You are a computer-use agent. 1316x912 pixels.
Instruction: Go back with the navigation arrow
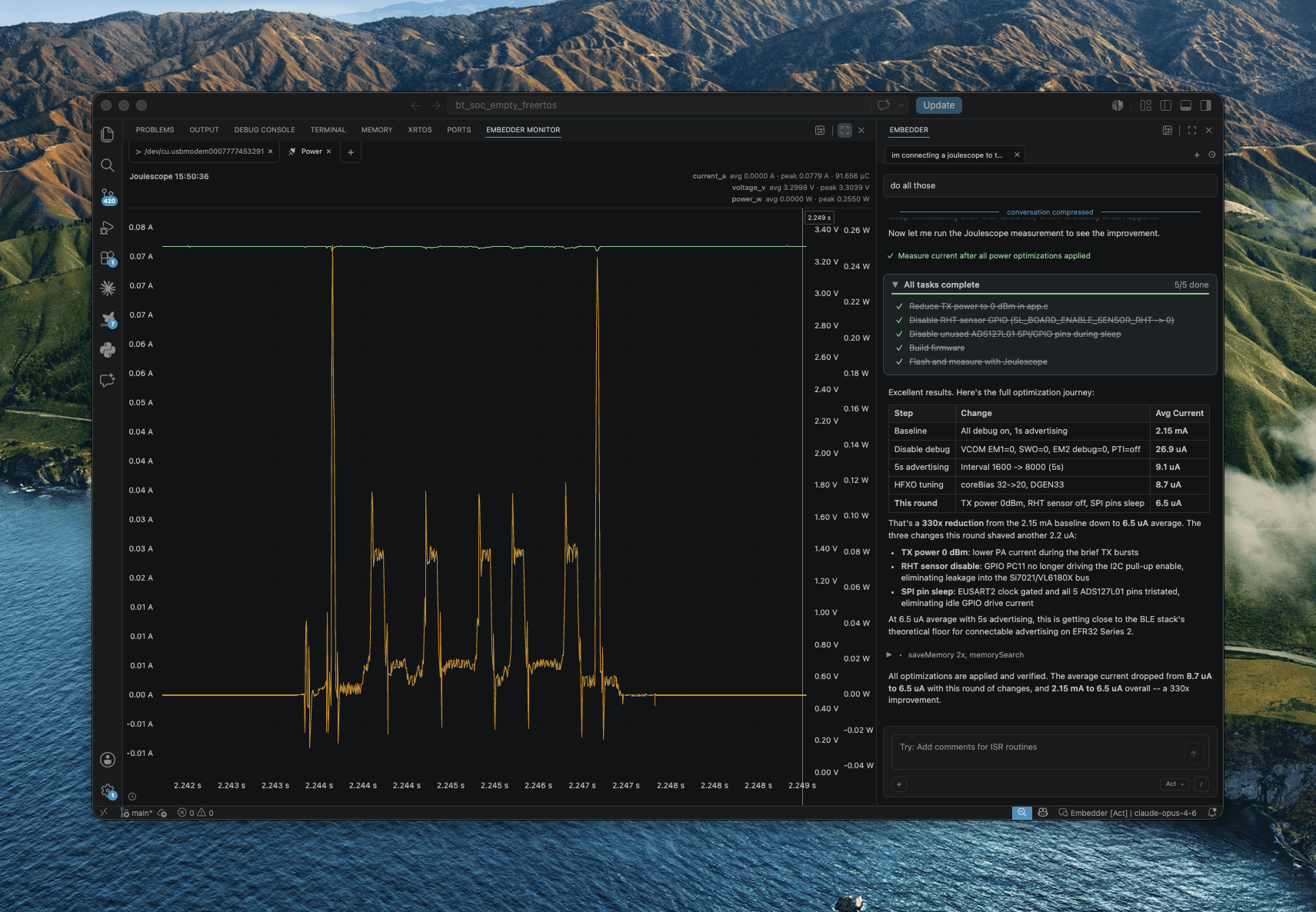(x=415, y=105)
